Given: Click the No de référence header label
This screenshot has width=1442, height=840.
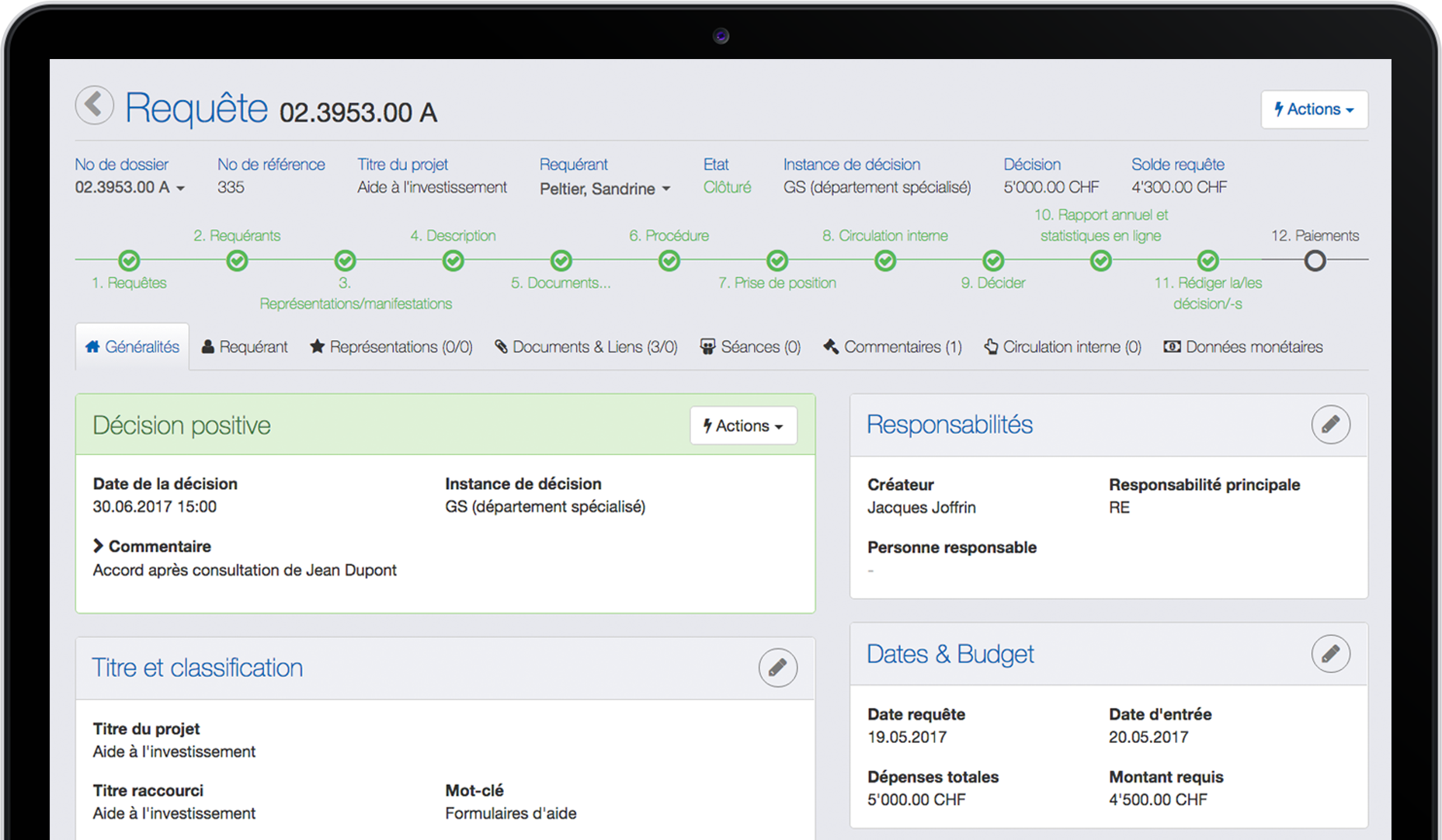Looking at the screenshot, I should 271,165.
